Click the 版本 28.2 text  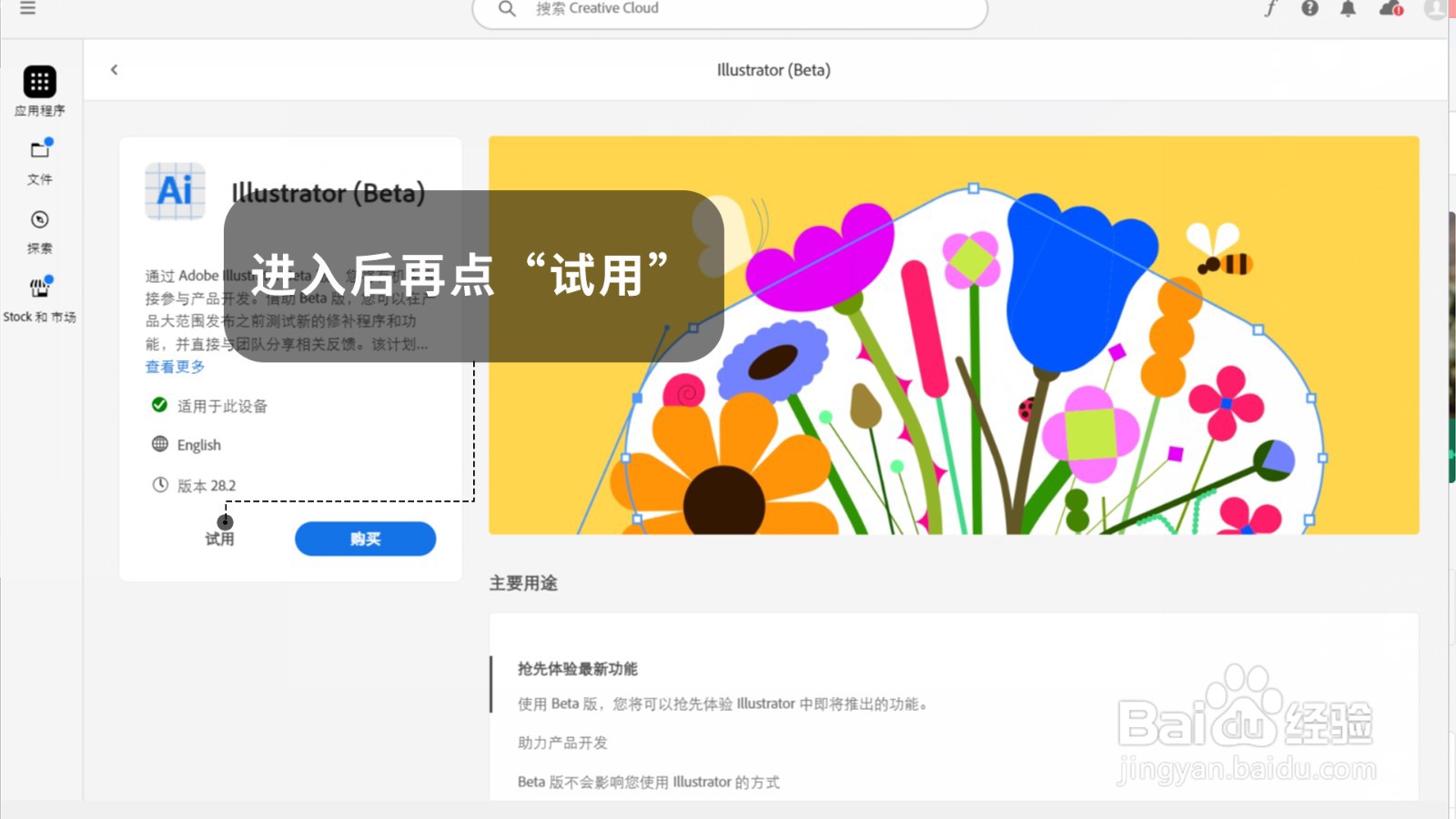click(207, 486)
